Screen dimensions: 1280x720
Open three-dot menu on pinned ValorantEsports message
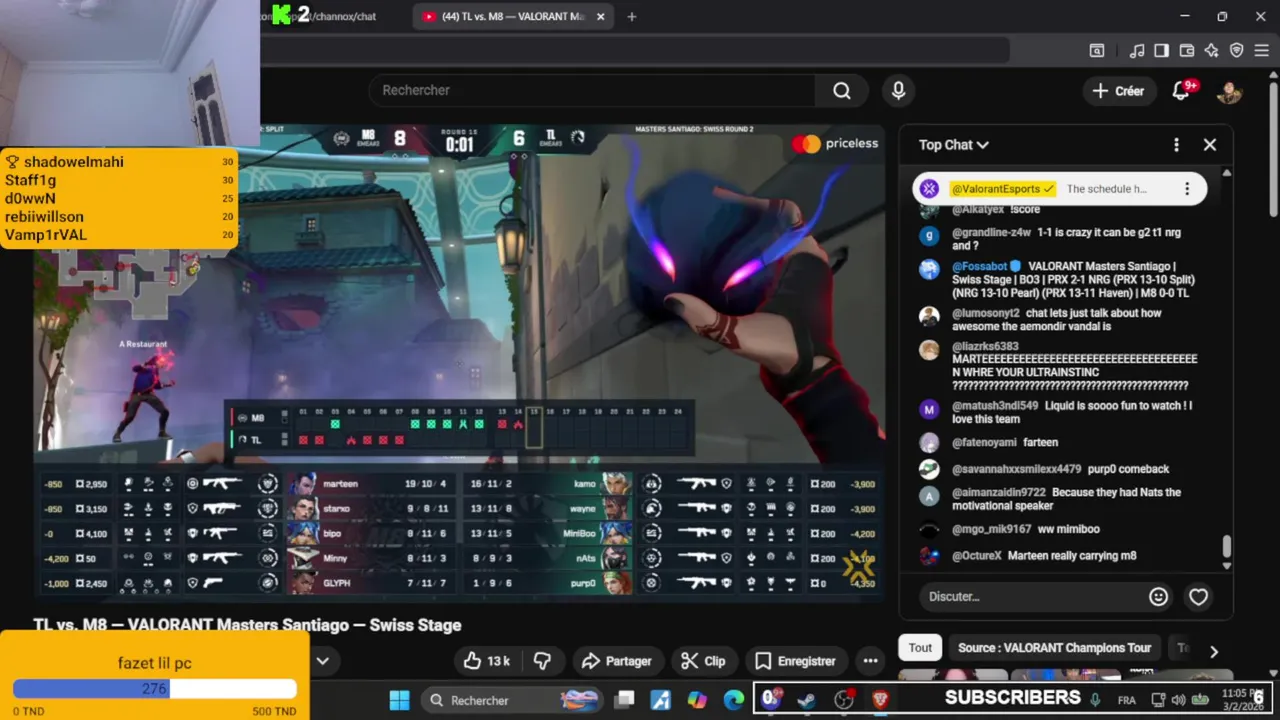[1187, 189]
